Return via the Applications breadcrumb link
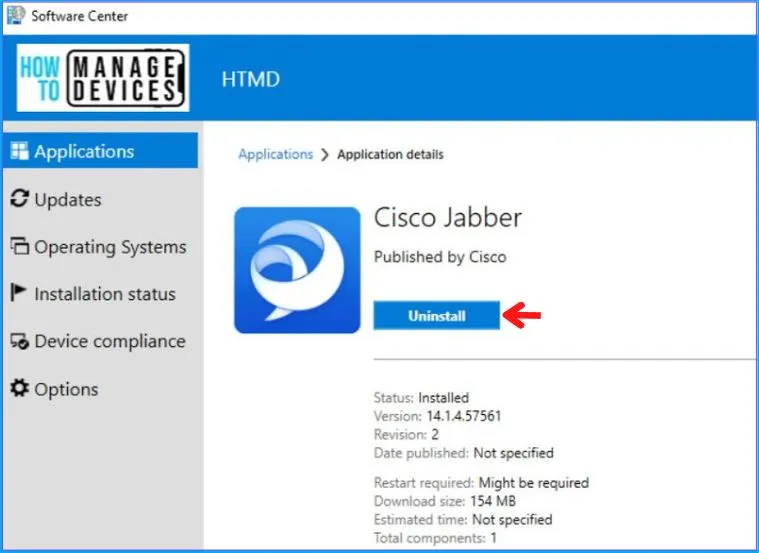The width and height of the screenshot is (759, 553). (x=275, y=154)
